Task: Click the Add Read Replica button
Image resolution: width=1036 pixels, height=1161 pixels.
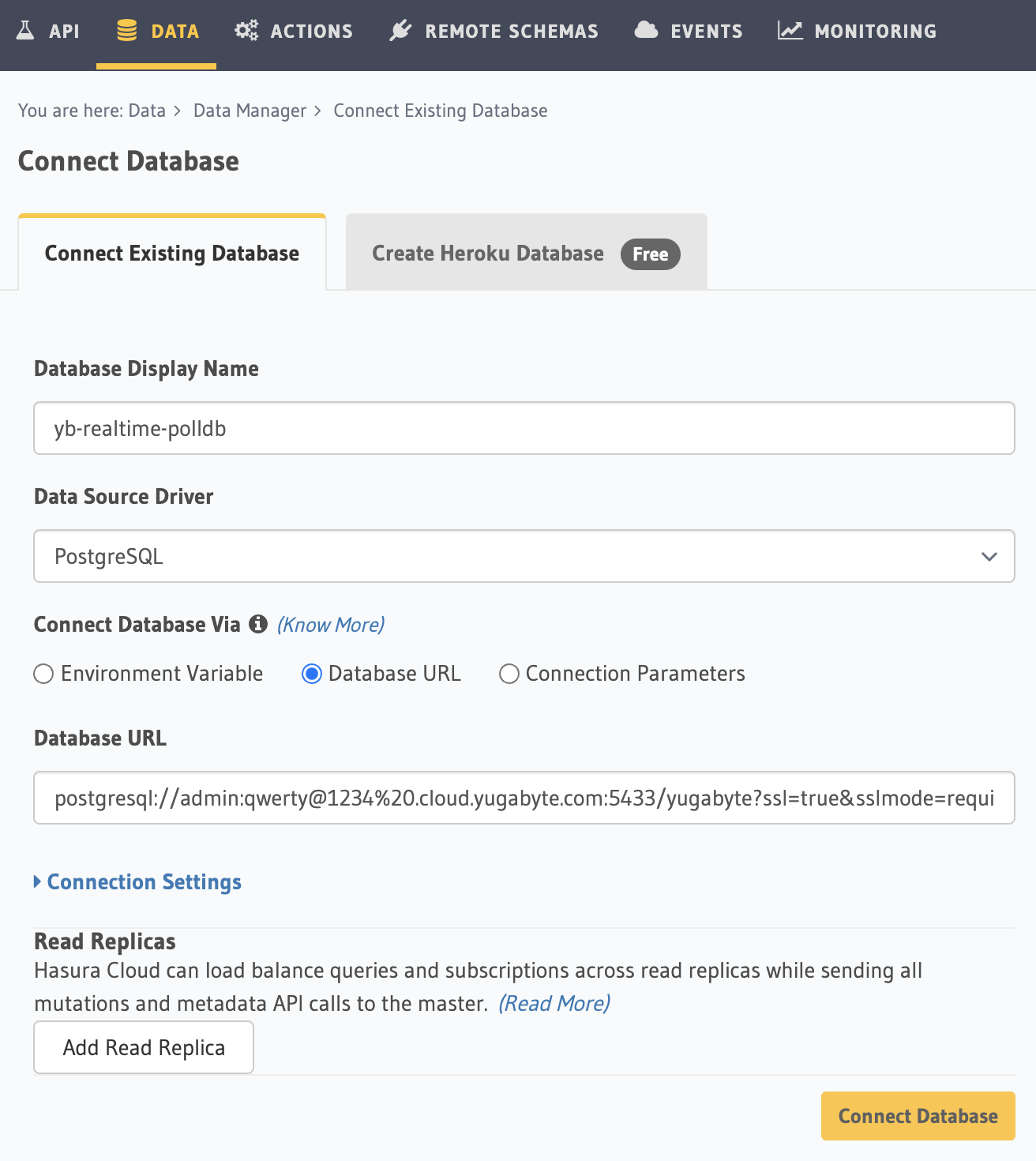Action: pyautogui.click(x=143, y=1046)
